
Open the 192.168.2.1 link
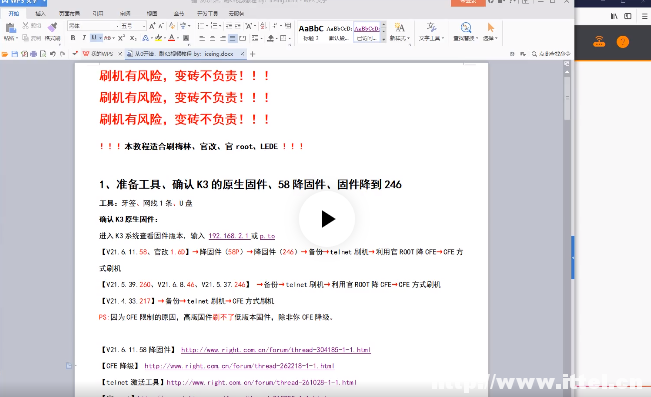coord(229,236)
